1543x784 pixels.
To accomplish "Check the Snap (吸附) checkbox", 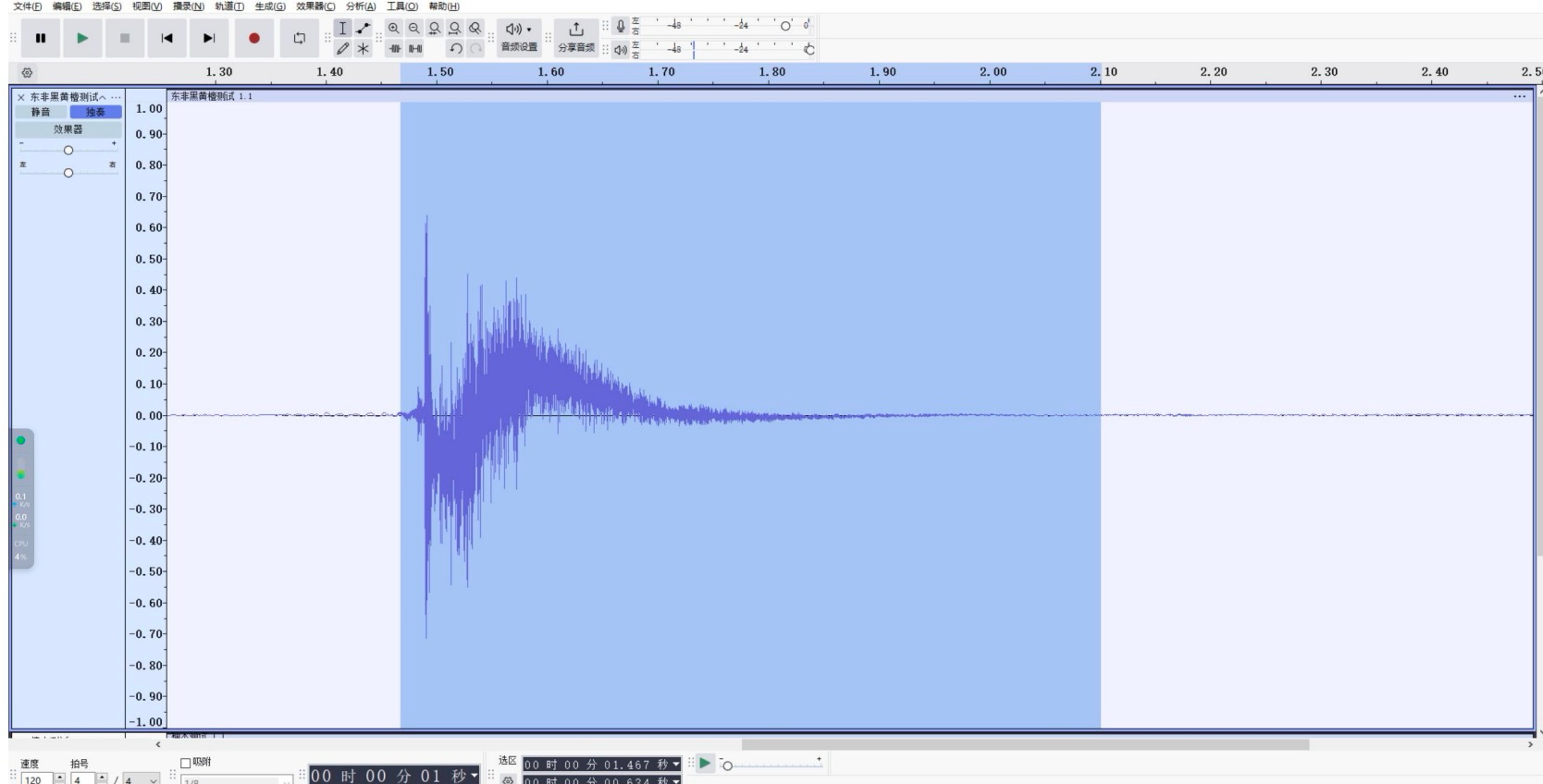I will point(185,763).
